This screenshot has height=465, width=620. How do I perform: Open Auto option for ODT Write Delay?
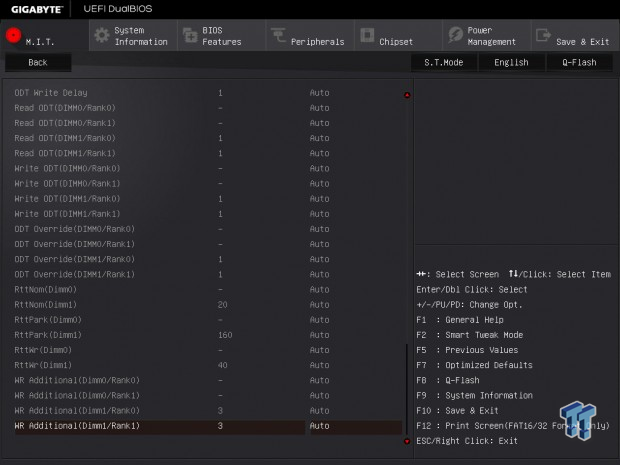click(319, 93)
